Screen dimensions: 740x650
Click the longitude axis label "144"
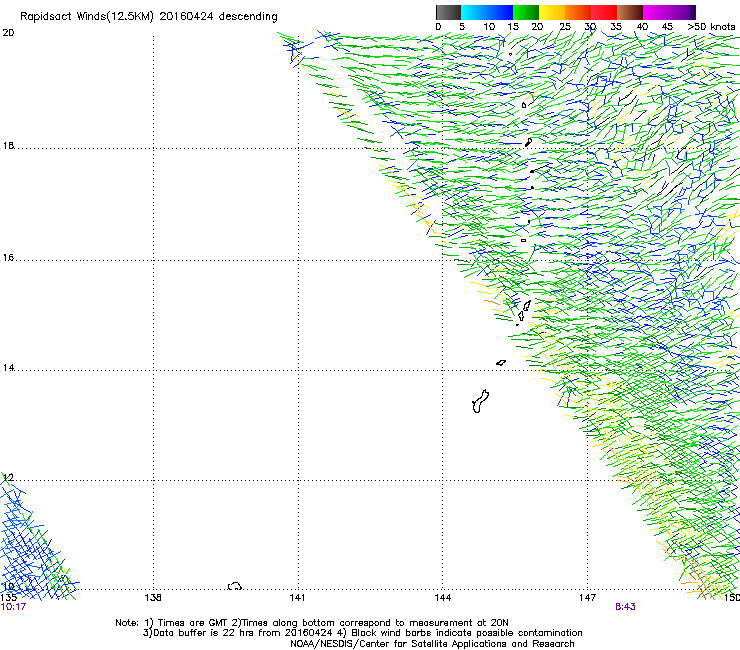(x=442, y=598)
